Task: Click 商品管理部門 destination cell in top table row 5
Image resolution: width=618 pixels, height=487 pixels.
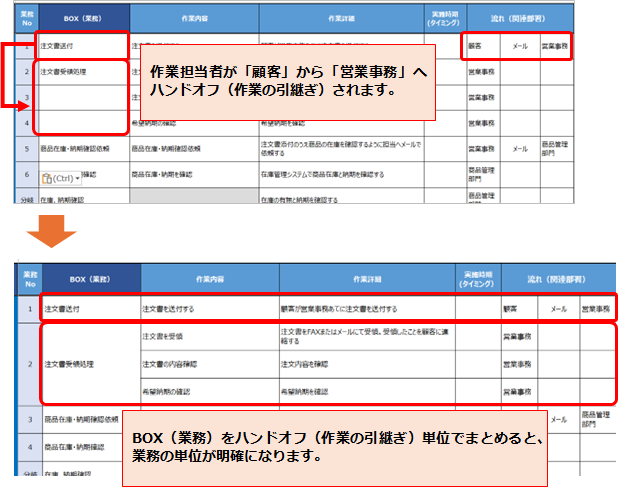Action: (x=556, y=149)
